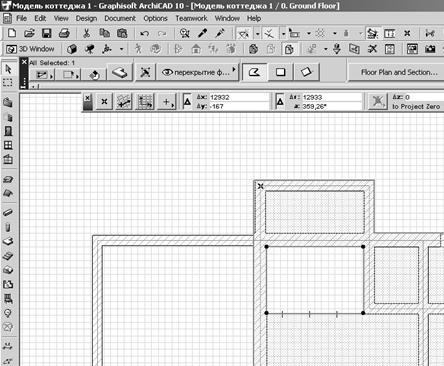This screenshot has width=444, height=366.
Task: Show the 3D axonometry cube icon
Action: click(x=72, y=49)
